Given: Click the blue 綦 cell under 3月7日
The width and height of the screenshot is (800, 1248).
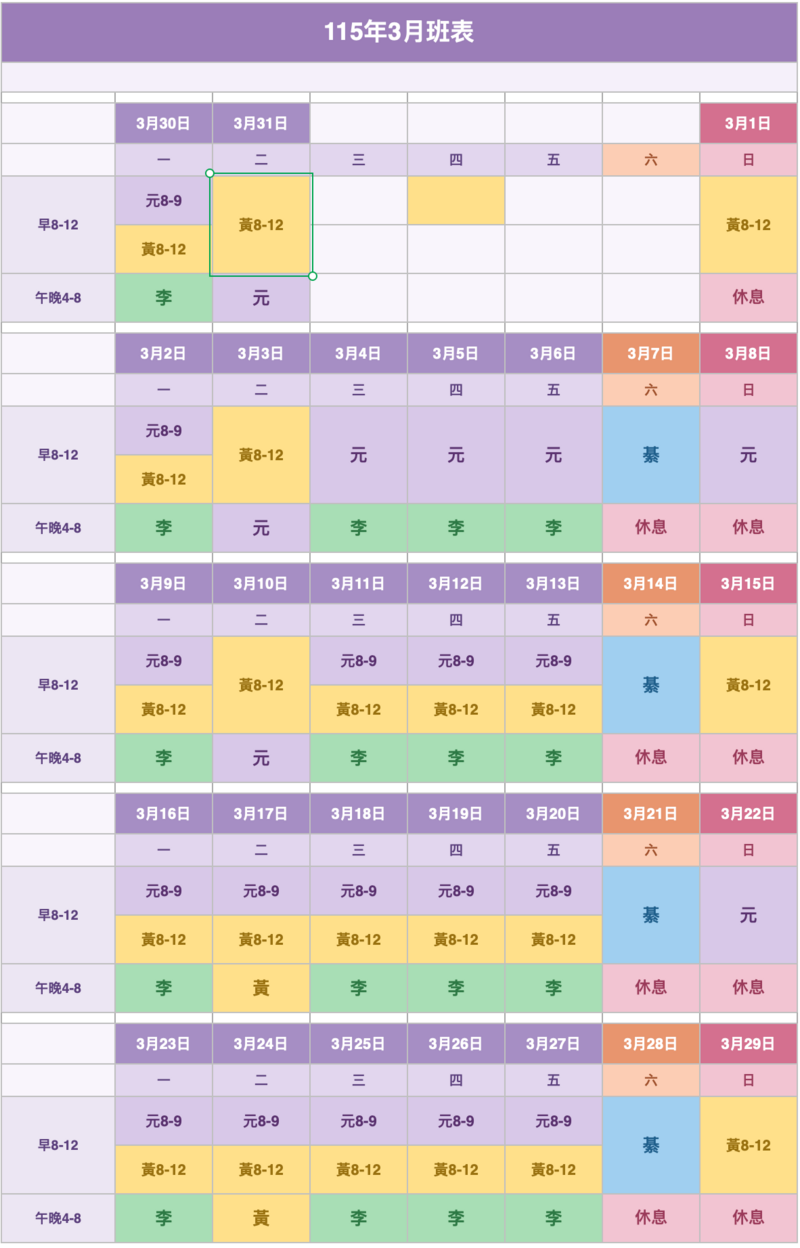Looking at the screenshot, I should pos(651,455).
